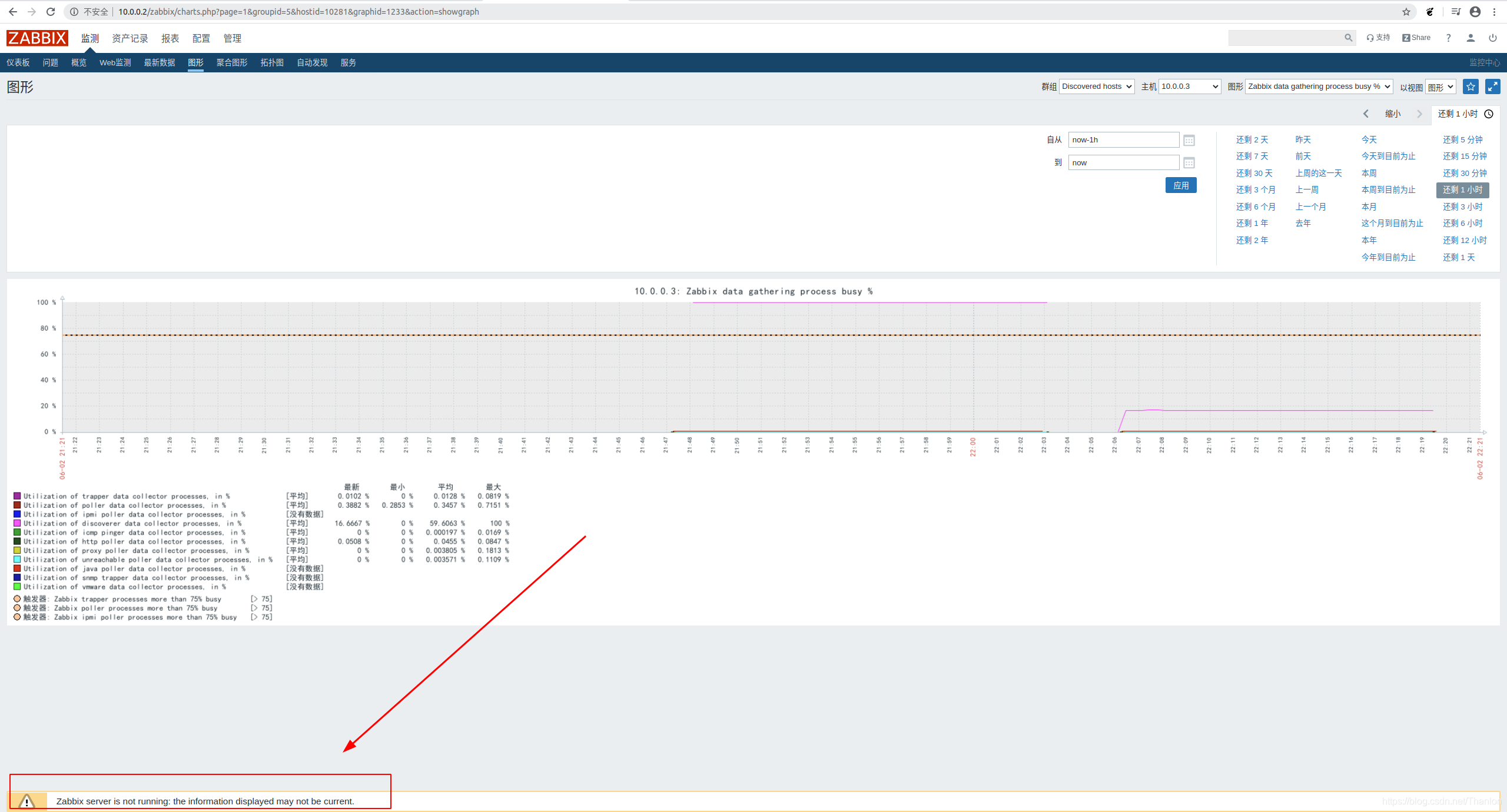This screenshot has width=1507, height=812.
Task: Select 还剩 5 分钟 time range
Action: 1462,140
